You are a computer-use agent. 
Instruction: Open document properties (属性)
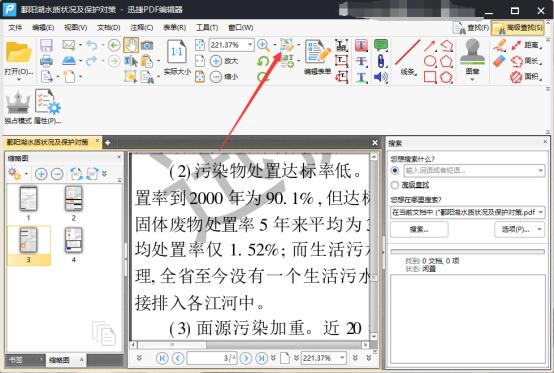click(47, 107)
